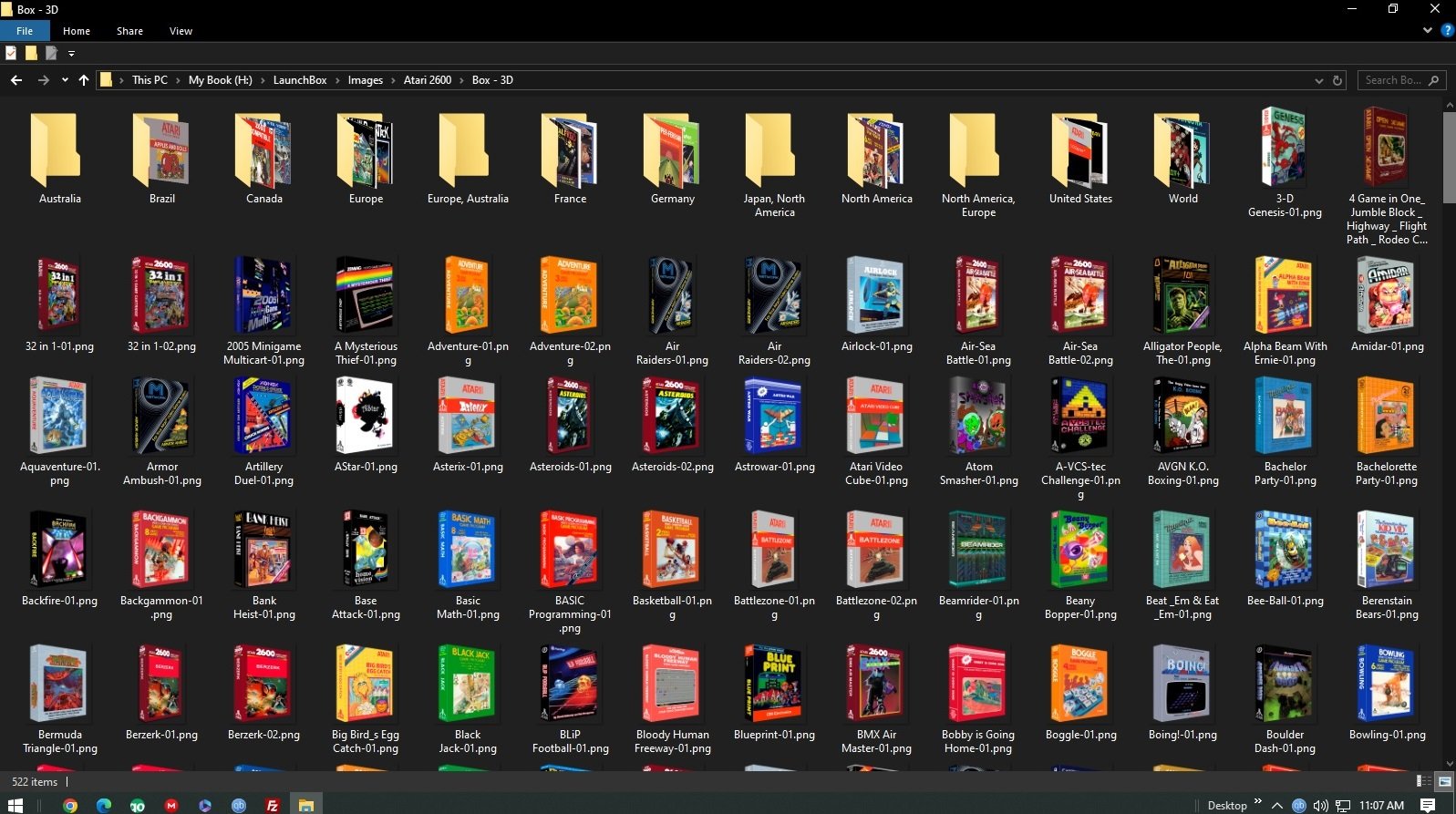Select the France folder
The height and width of the screenshot is (814, 1456).
click(x=571, y=157)
